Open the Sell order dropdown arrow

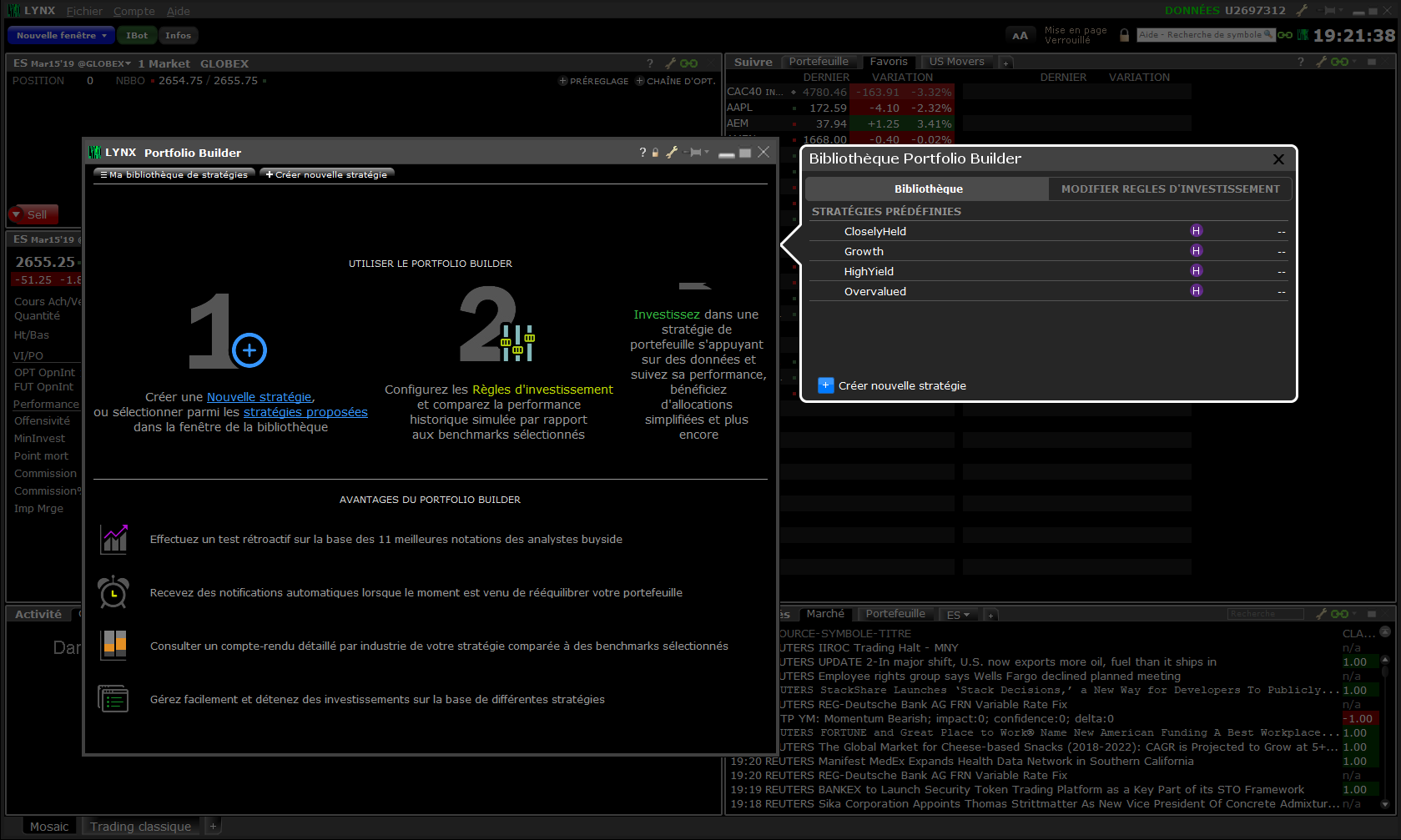point(16,214)
